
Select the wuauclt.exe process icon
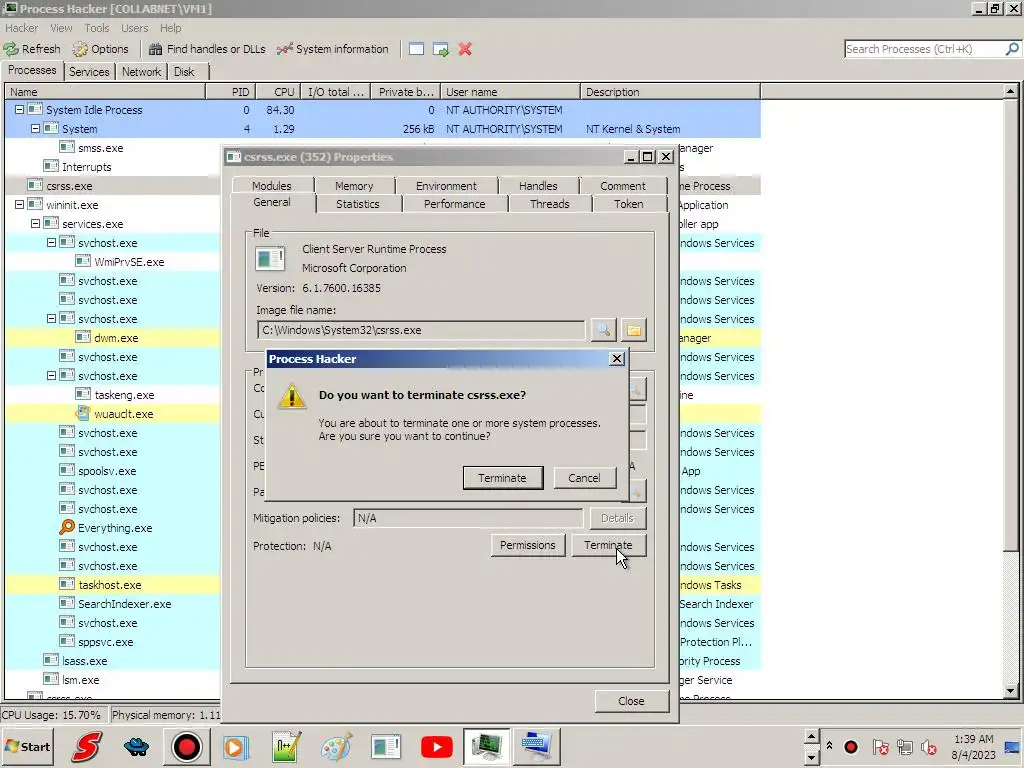[83, 413]
